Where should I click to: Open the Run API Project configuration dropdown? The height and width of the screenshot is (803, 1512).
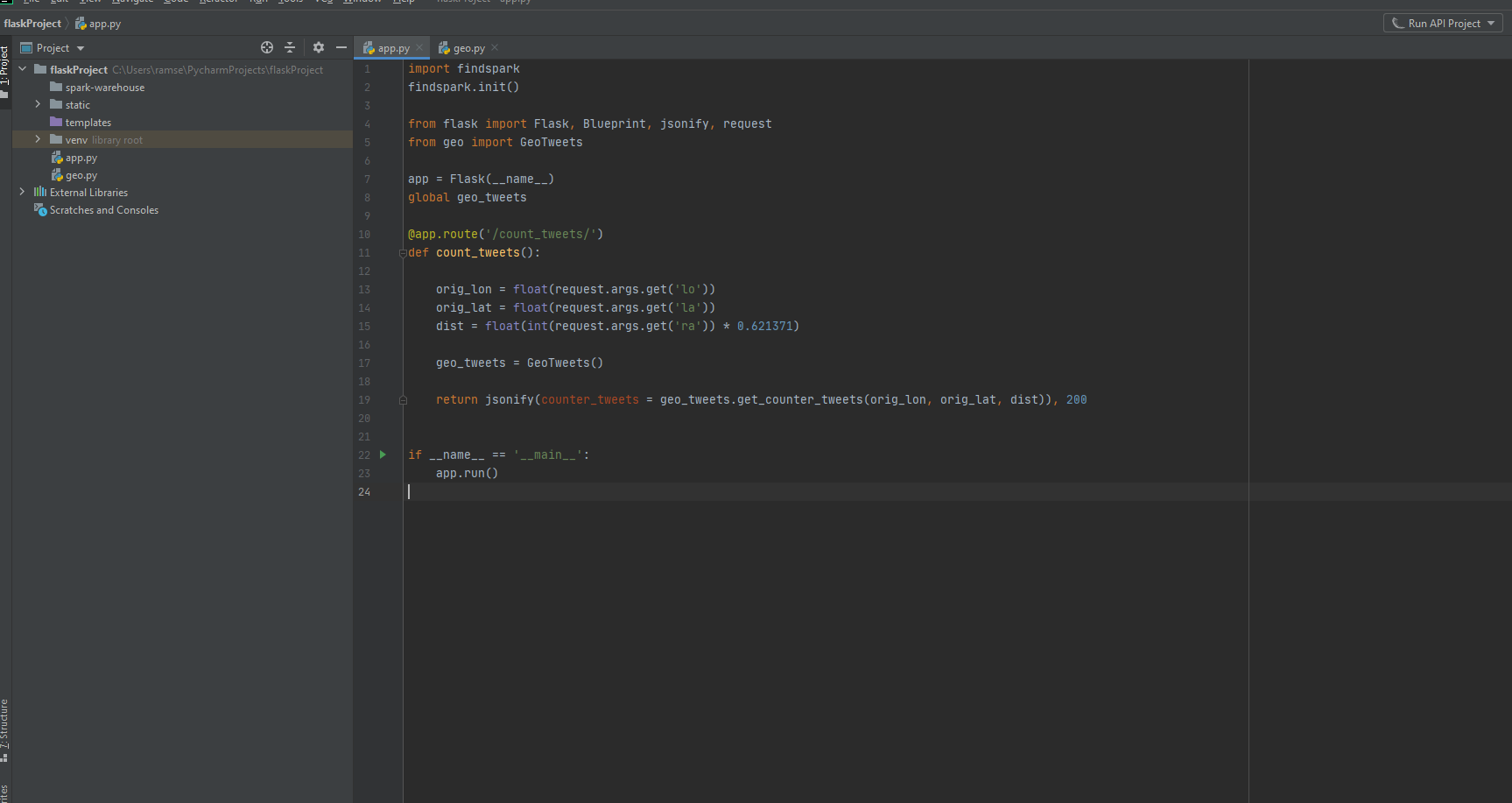(x=1443, y=23)
